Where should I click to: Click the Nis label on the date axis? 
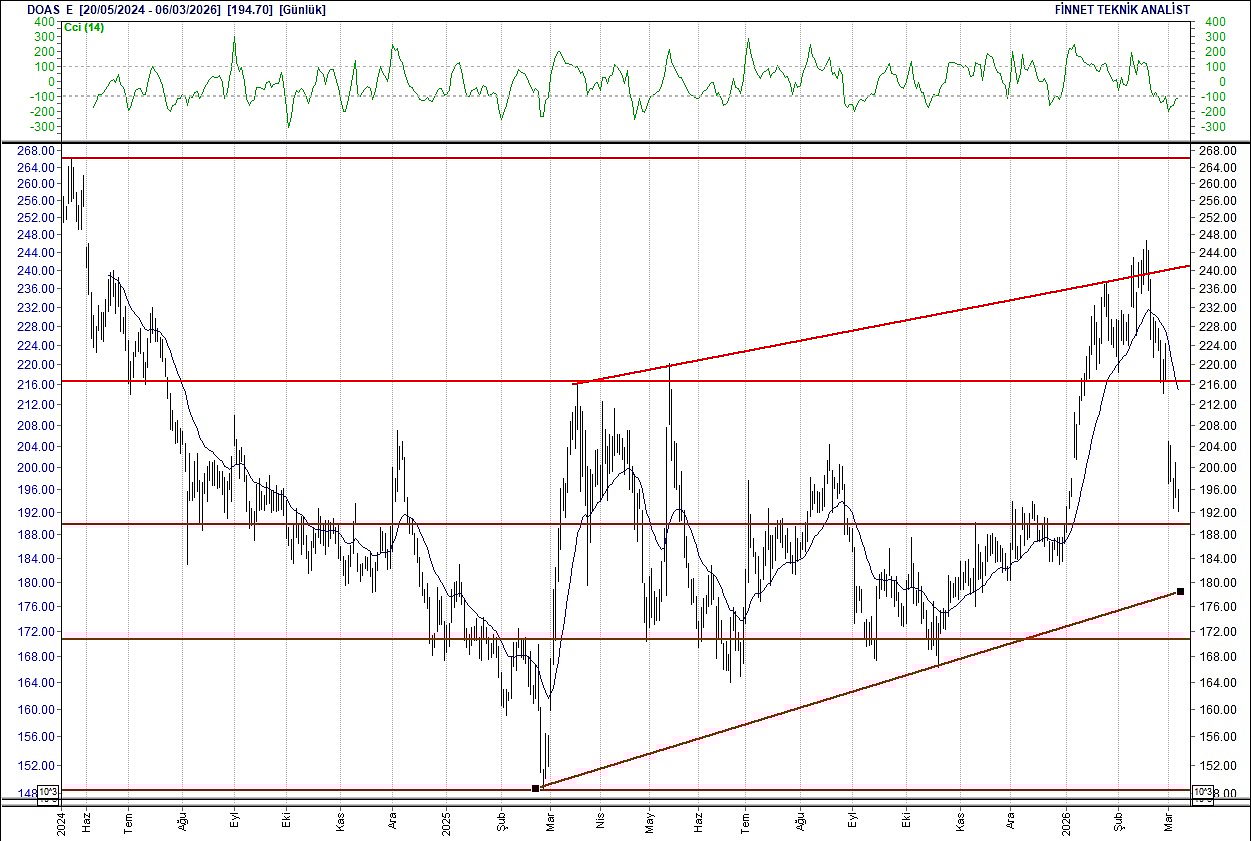[x=599, y=818]
